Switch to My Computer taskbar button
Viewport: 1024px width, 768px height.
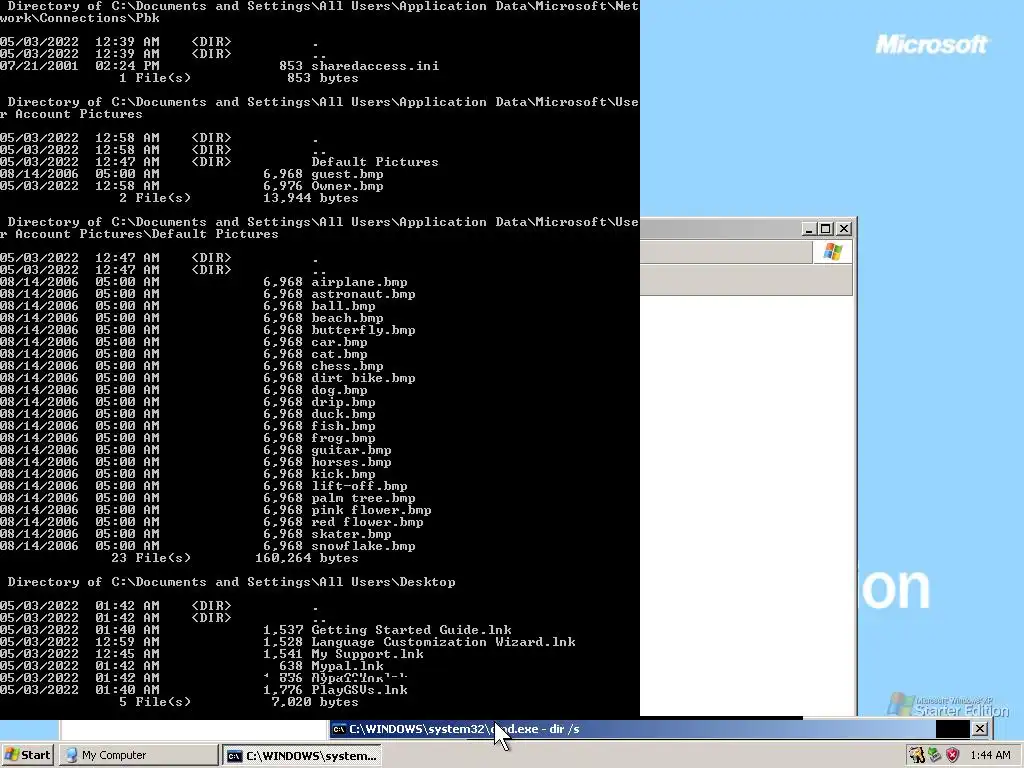coord(138,755)
